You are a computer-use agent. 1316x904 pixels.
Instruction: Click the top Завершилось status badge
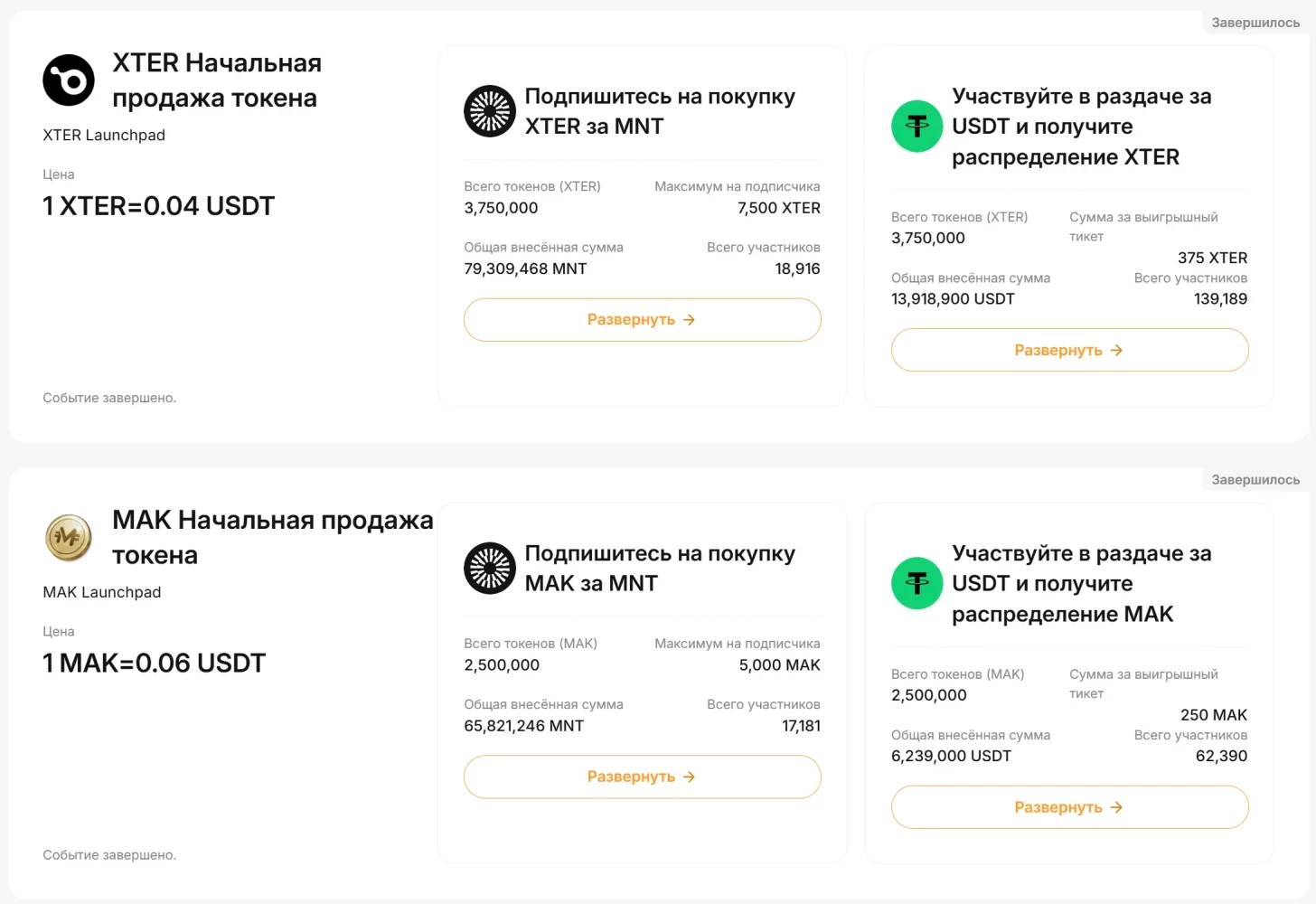tap(1255, 23)
